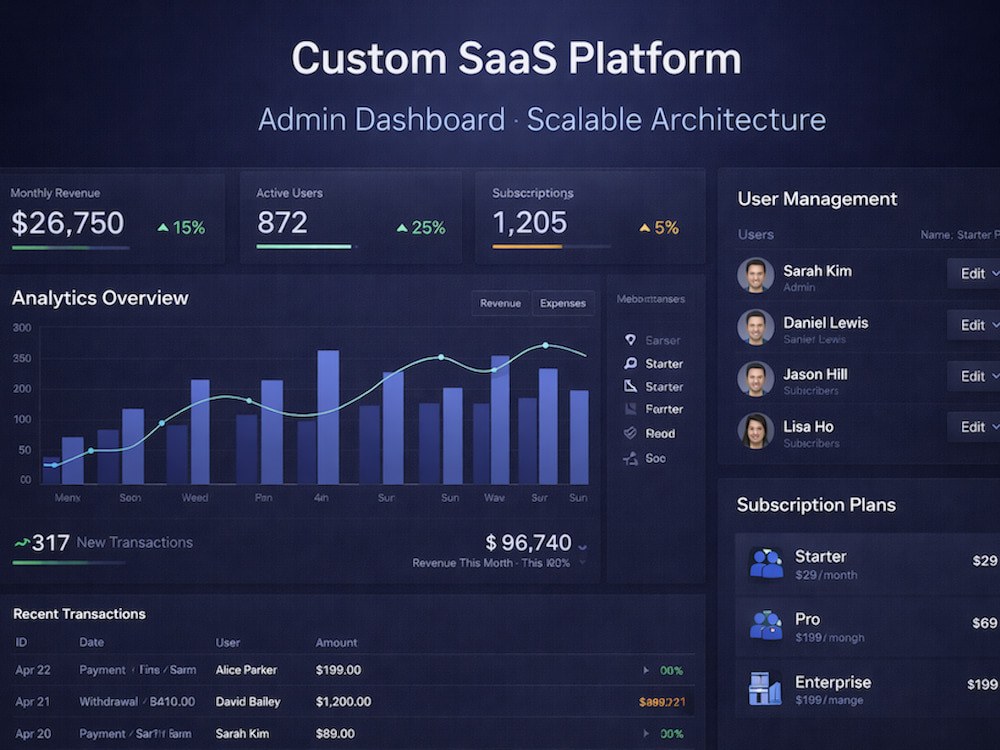Click the search icon beside the first Starter
This screenshot has width=1000, height=750.
[630, 364]
